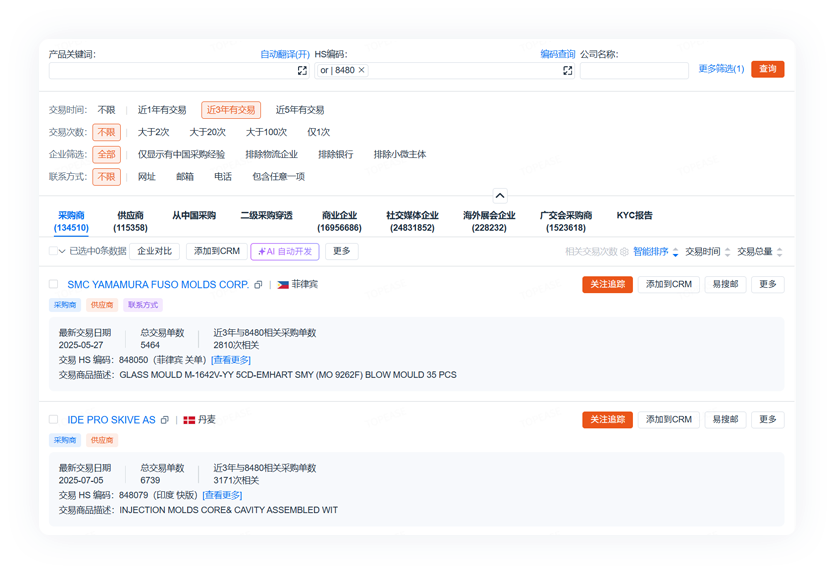
Task: Open the 智能排序 sort dropdown
Action: coord(656,252)
